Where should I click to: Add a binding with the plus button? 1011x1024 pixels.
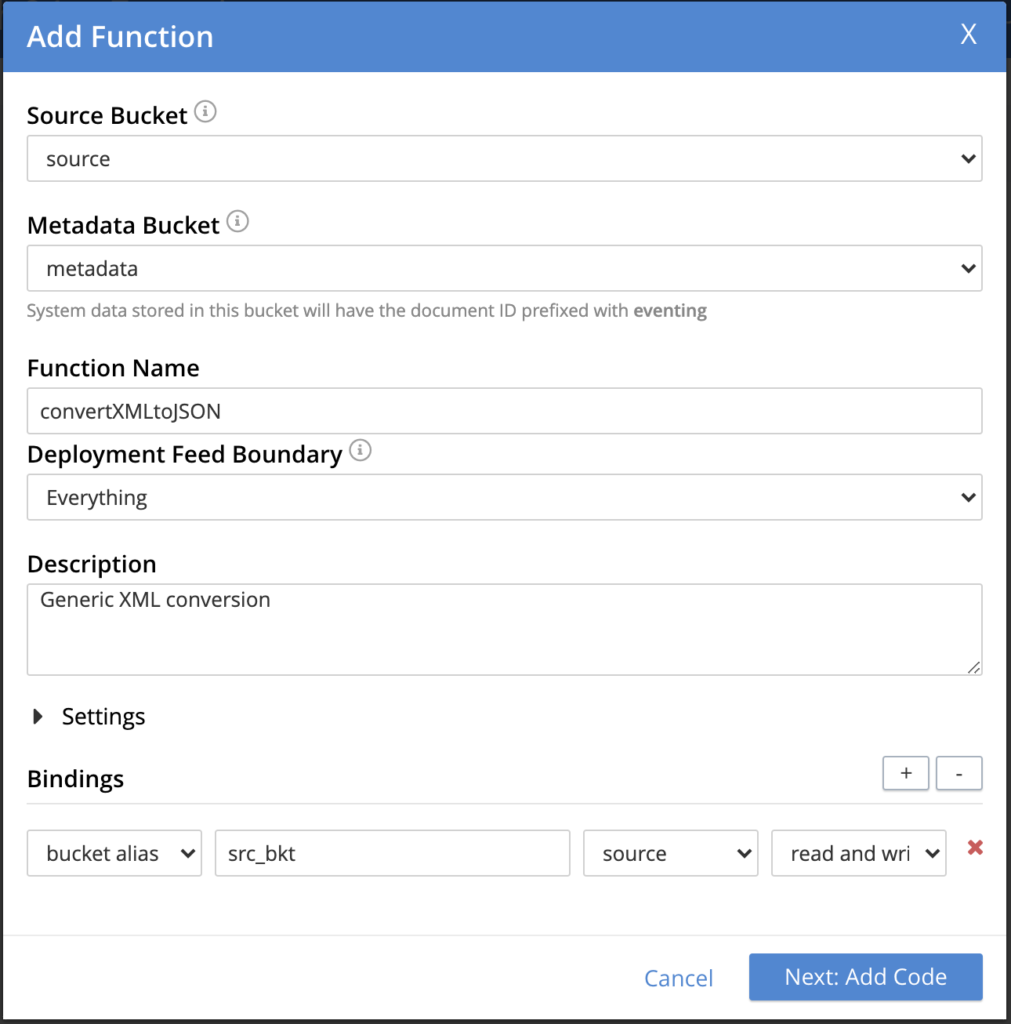point(906,774)
